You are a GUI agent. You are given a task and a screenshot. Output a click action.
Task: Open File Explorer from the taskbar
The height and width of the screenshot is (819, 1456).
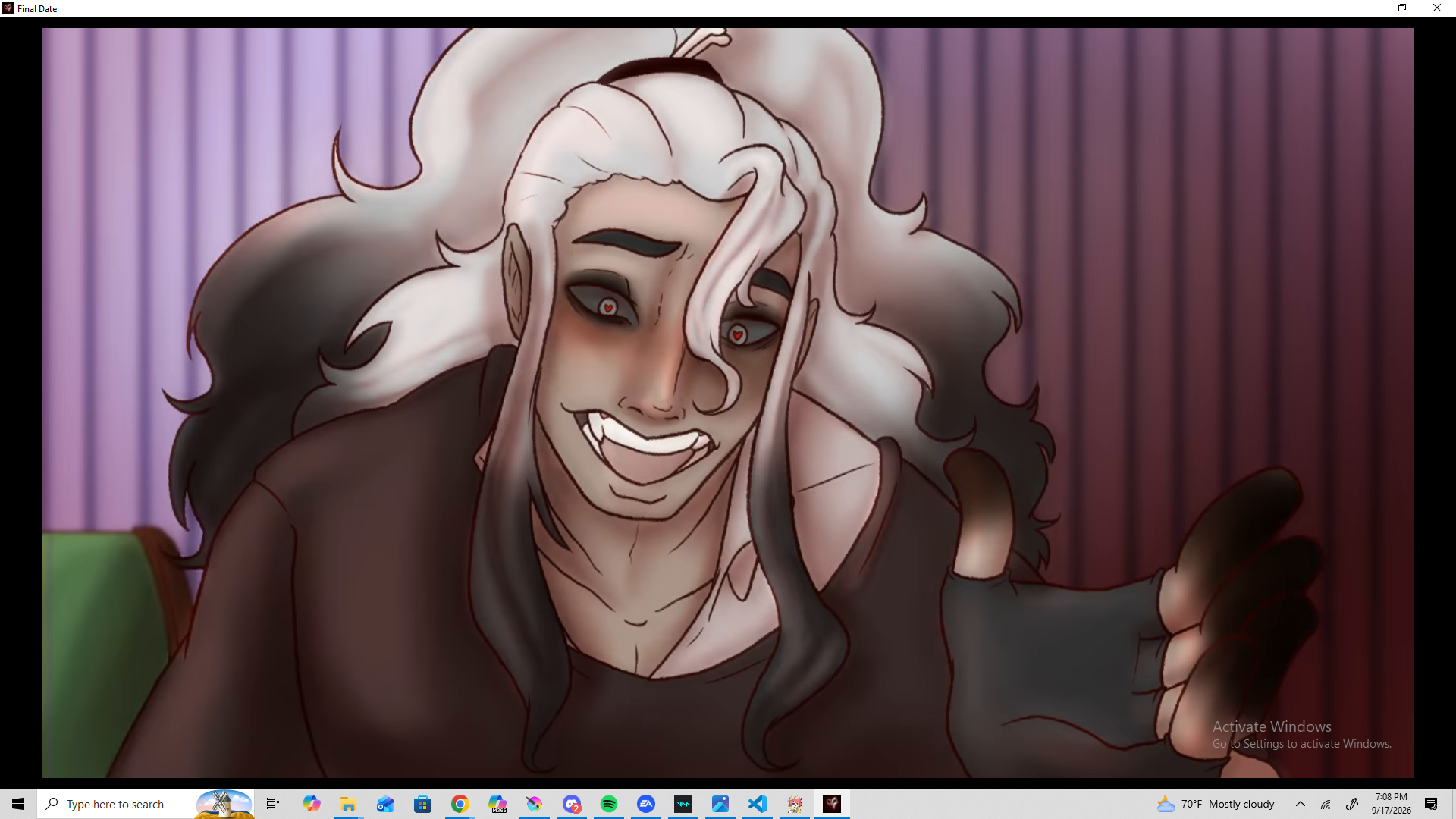click(x=348, y=804)
